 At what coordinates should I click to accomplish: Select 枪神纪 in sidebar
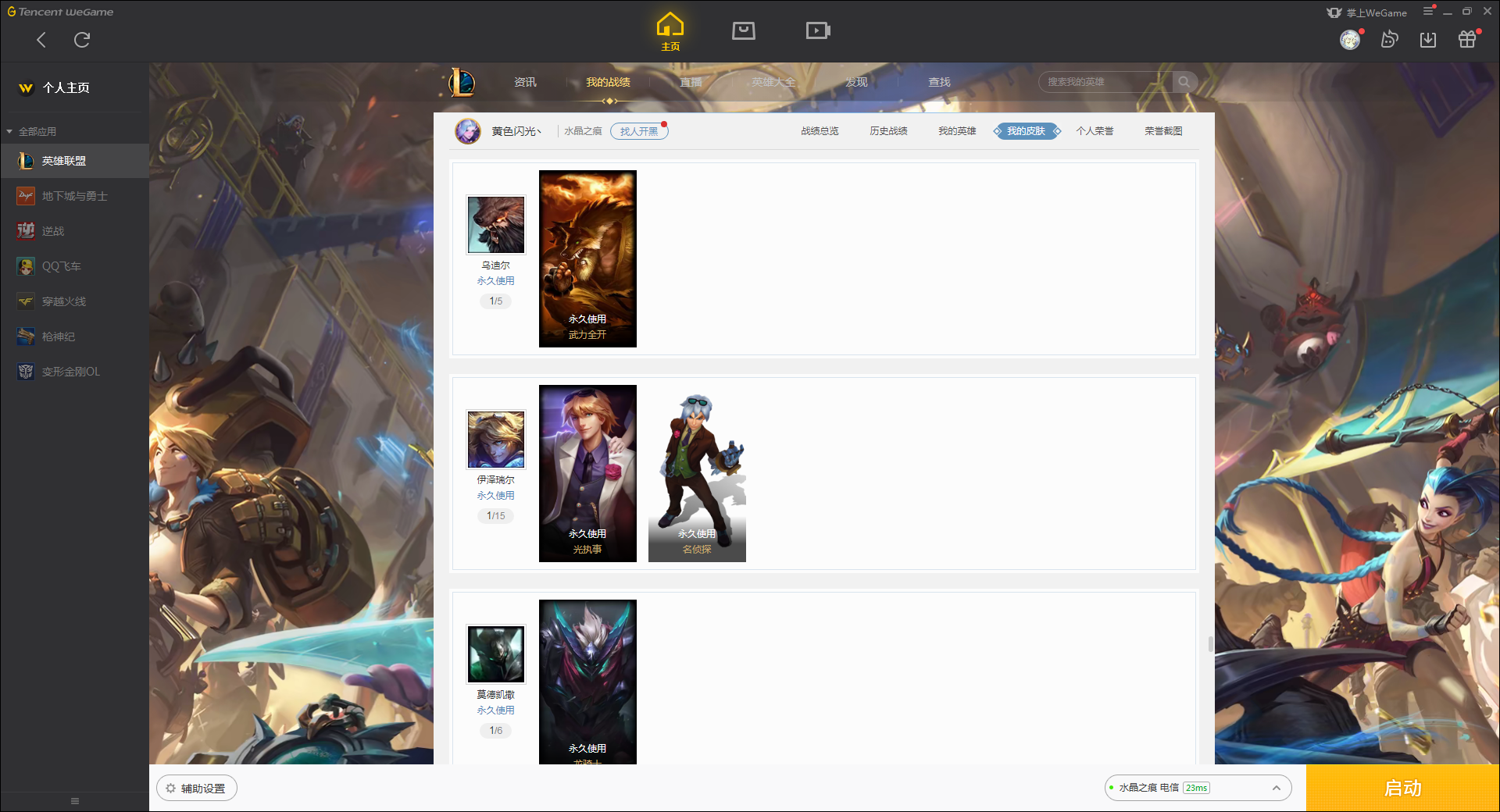74,337
